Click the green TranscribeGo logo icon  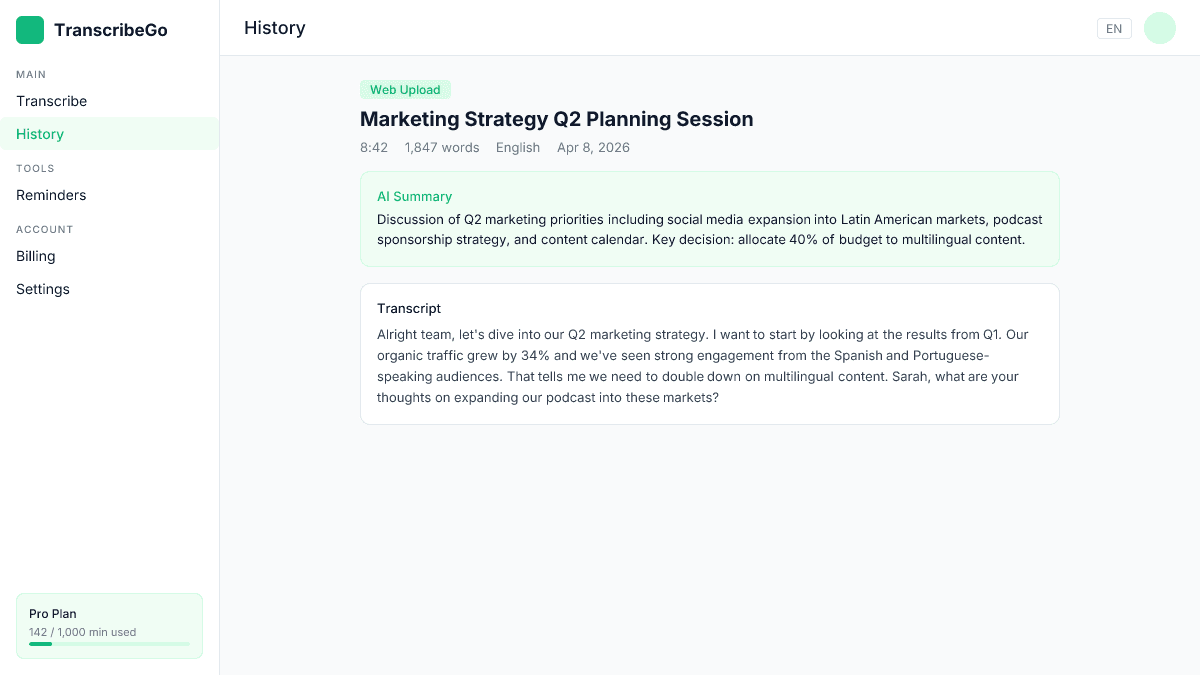tap(30, 30)
